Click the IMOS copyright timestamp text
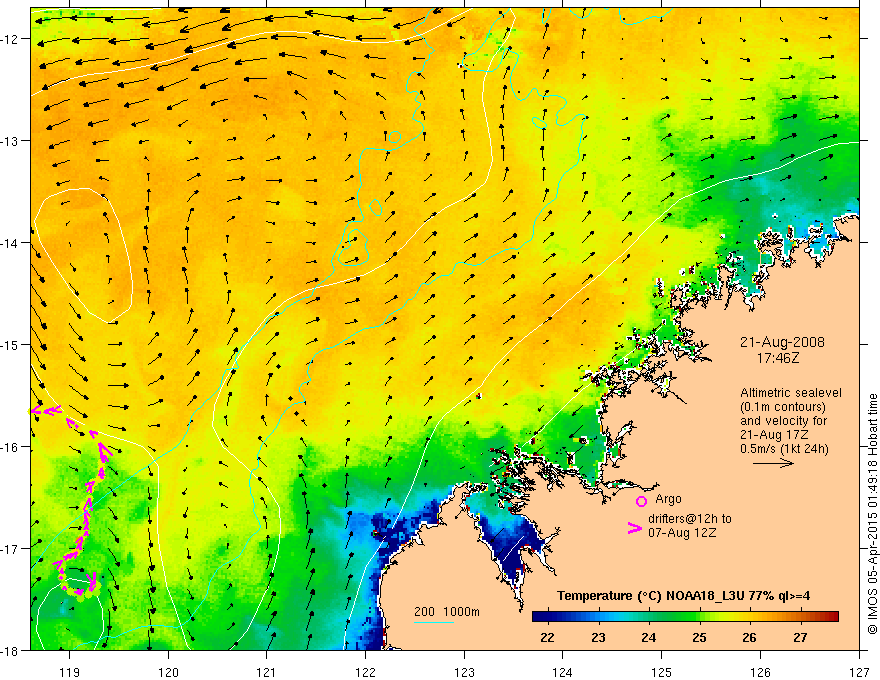This screenshot has height=680, width=880. [x=872, y=514]
